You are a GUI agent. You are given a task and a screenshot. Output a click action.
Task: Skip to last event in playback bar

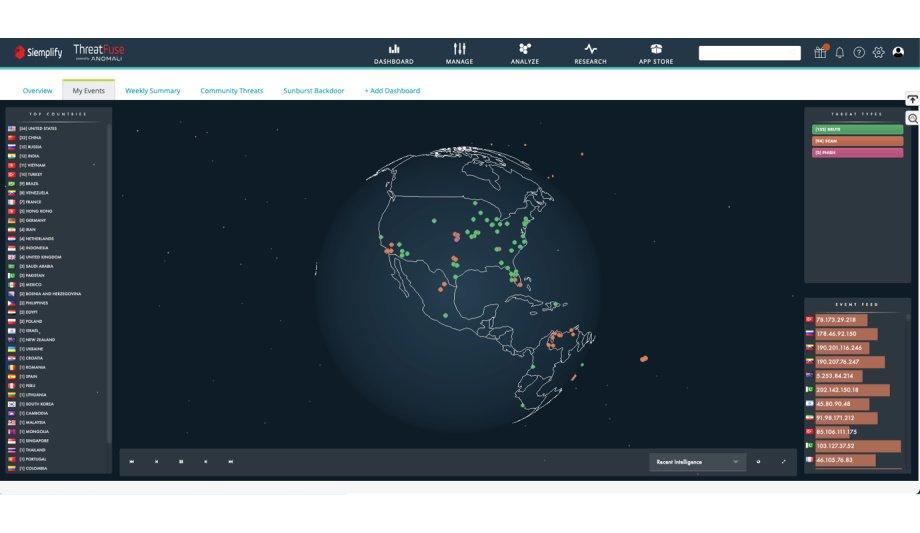[x=231, y=462]
